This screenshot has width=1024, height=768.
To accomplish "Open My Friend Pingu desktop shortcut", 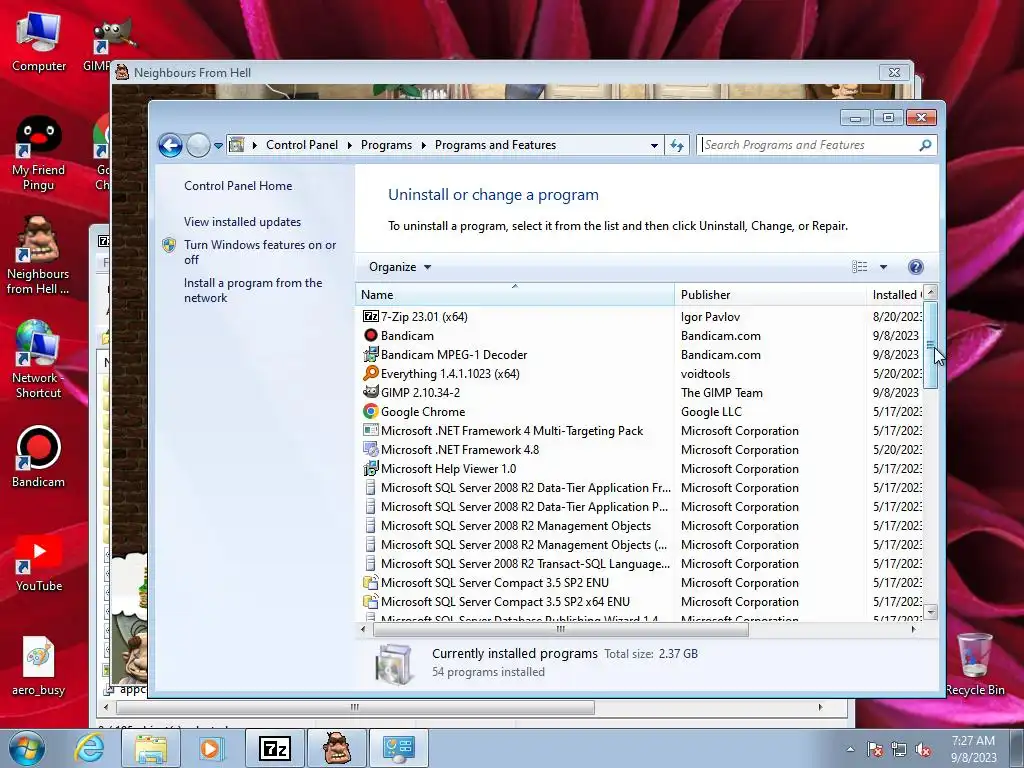I will point(39,153).
